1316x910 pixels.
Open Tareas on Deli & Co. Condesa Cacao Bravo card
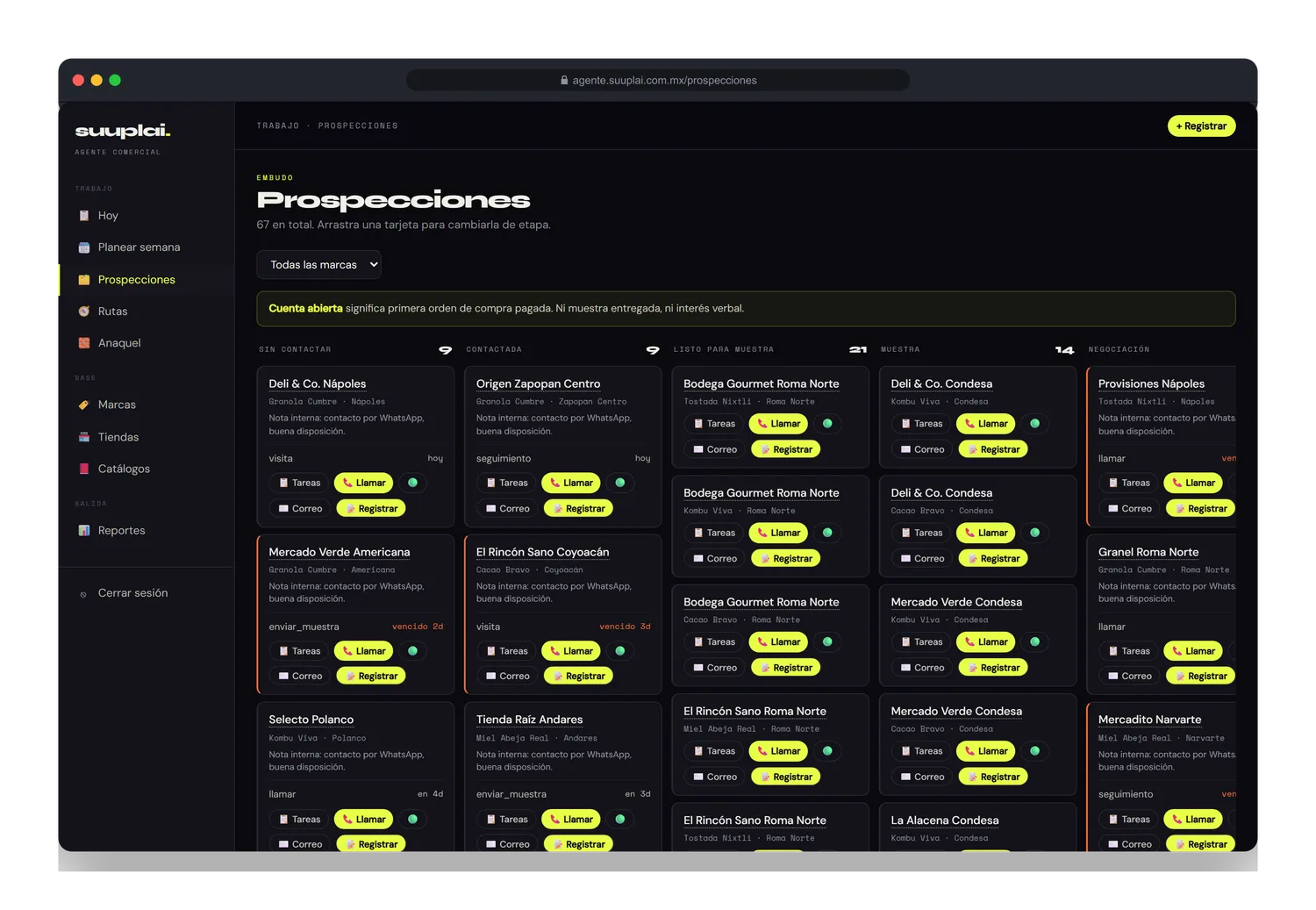921,533
